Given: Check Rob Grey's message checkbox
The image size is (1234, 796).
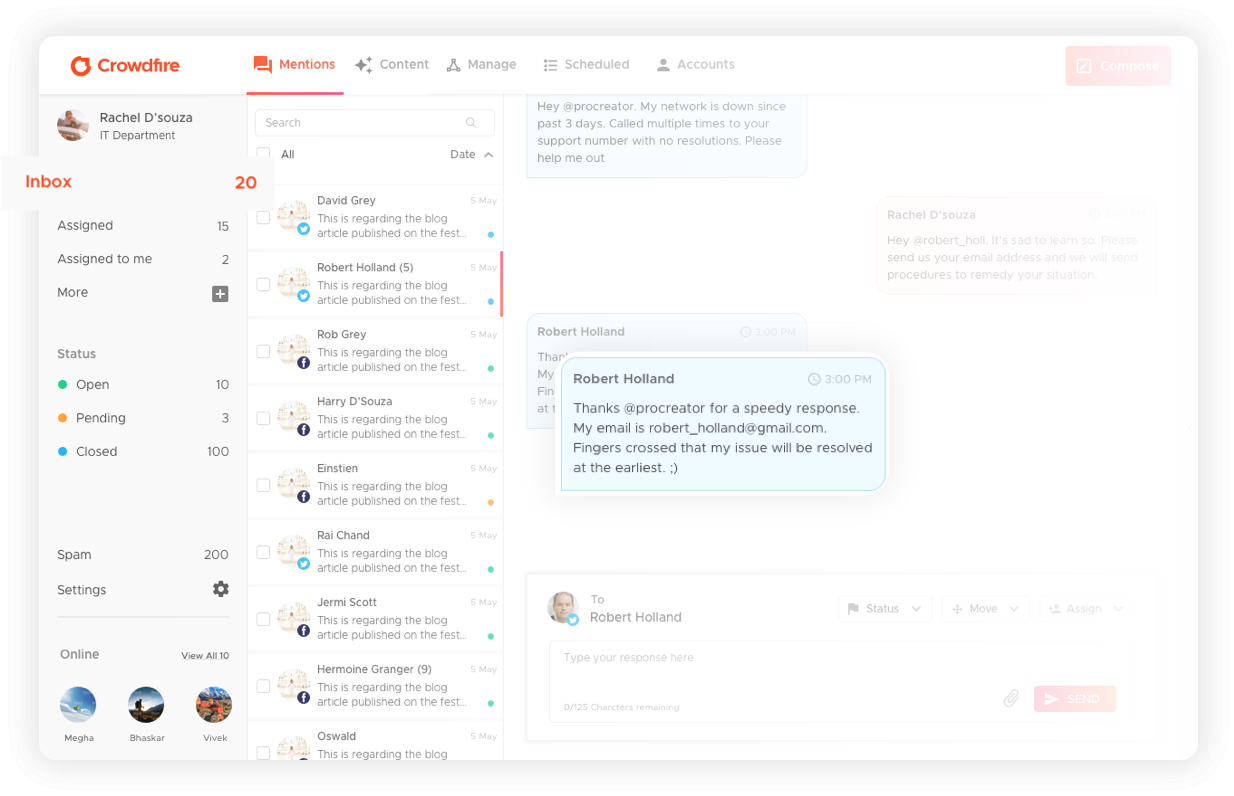Looking at the screenshot, I should click(263, 351).
